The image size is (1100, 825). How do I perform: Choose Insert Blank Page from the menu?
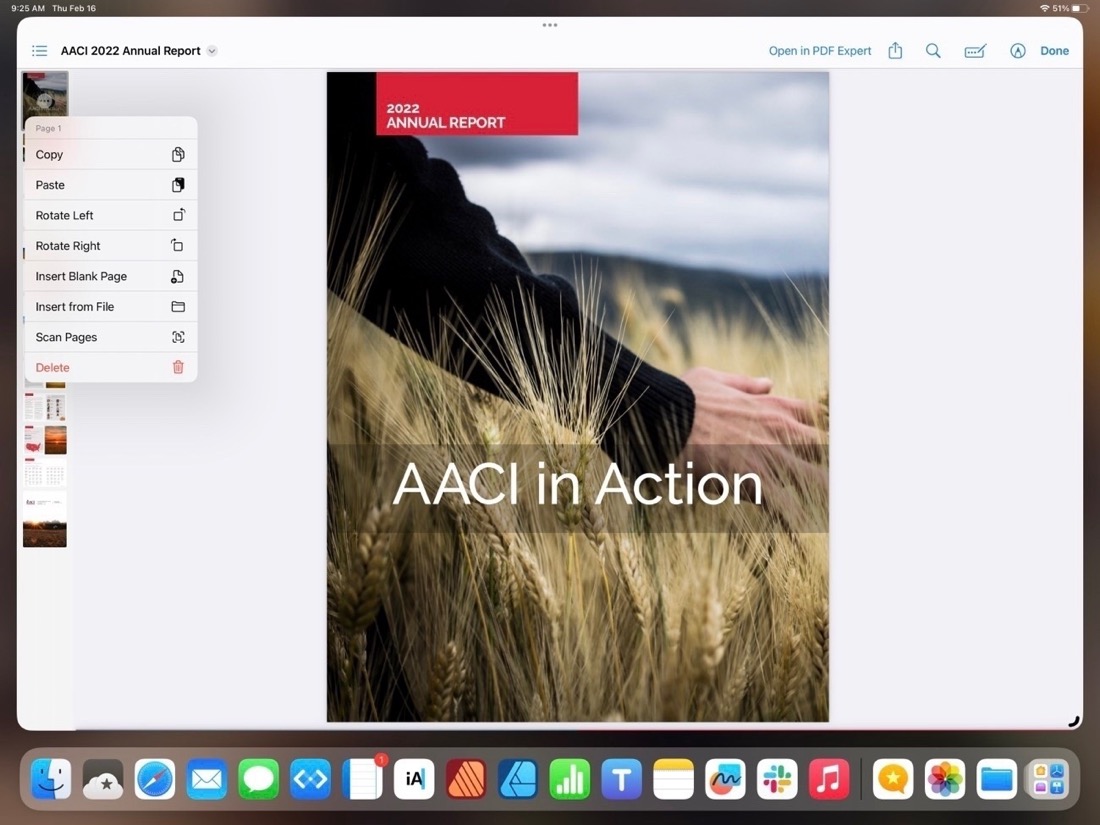click(81, 276)
